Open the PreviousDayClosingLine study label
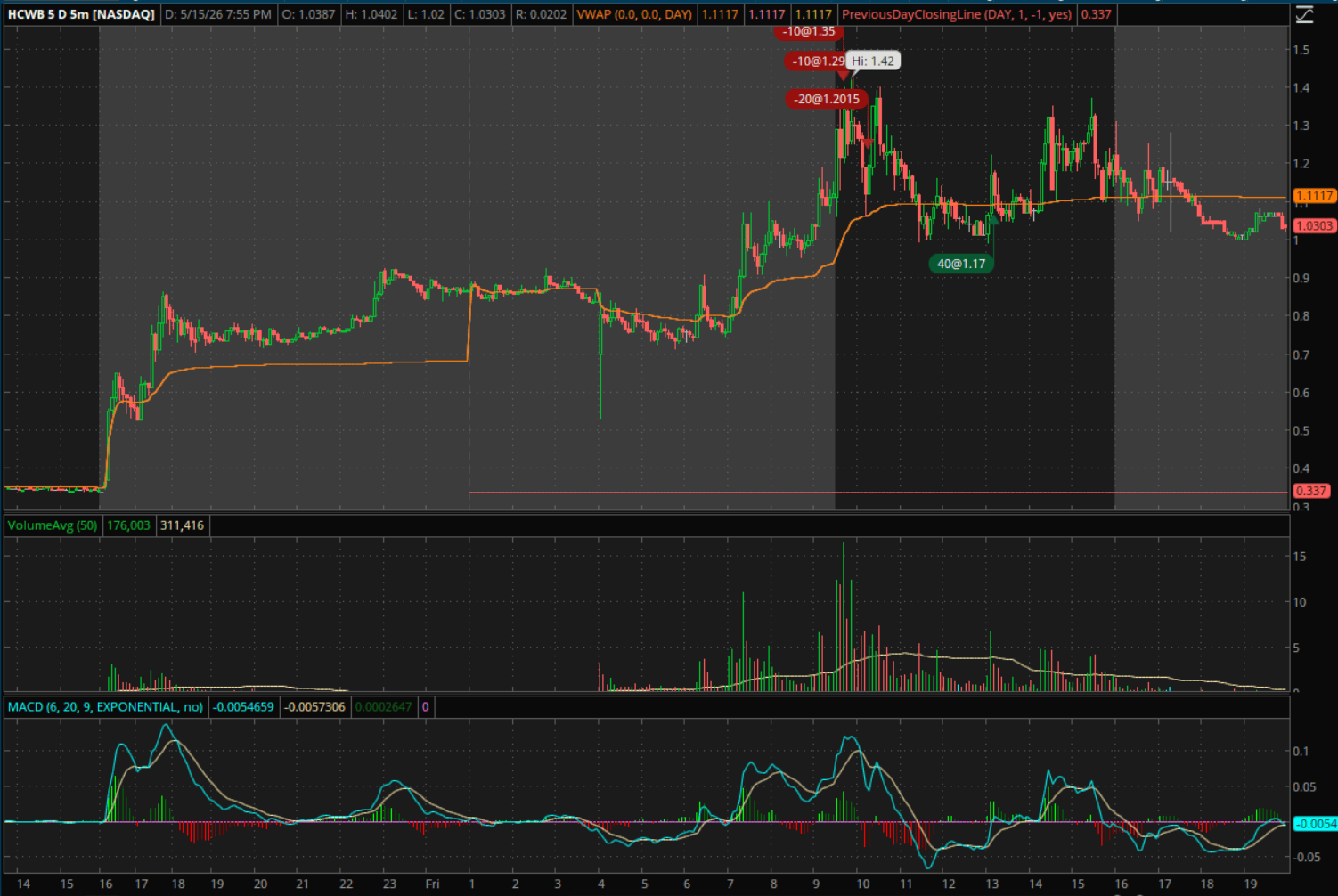Image resolution: width=1338 pixels, height=896 pixels. click(x=957, y=14)
